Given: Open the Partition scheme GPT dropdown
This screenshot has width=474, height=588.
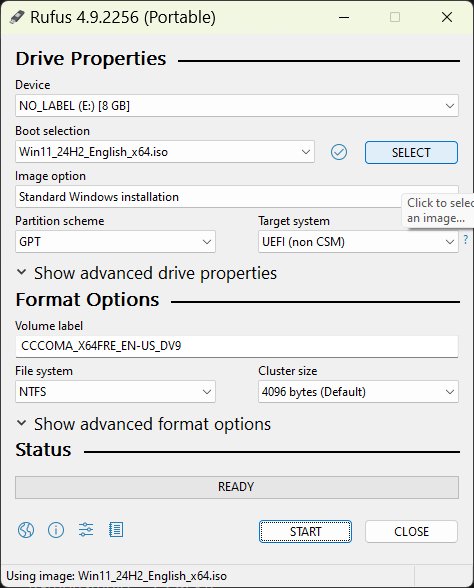Looking at the screenshot, I should pos(115,242).
